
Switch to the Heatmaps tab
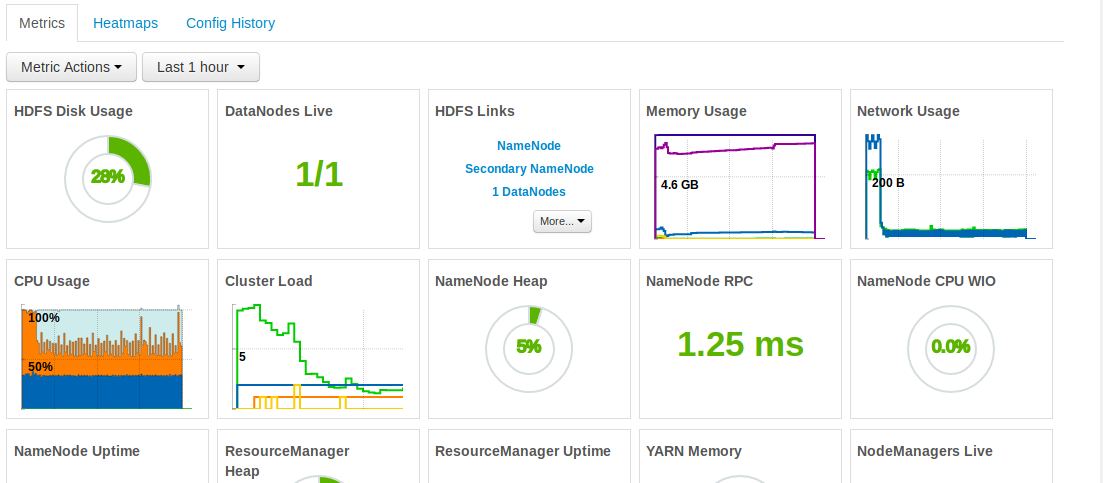pyautogui.click(x=125, y=23)
